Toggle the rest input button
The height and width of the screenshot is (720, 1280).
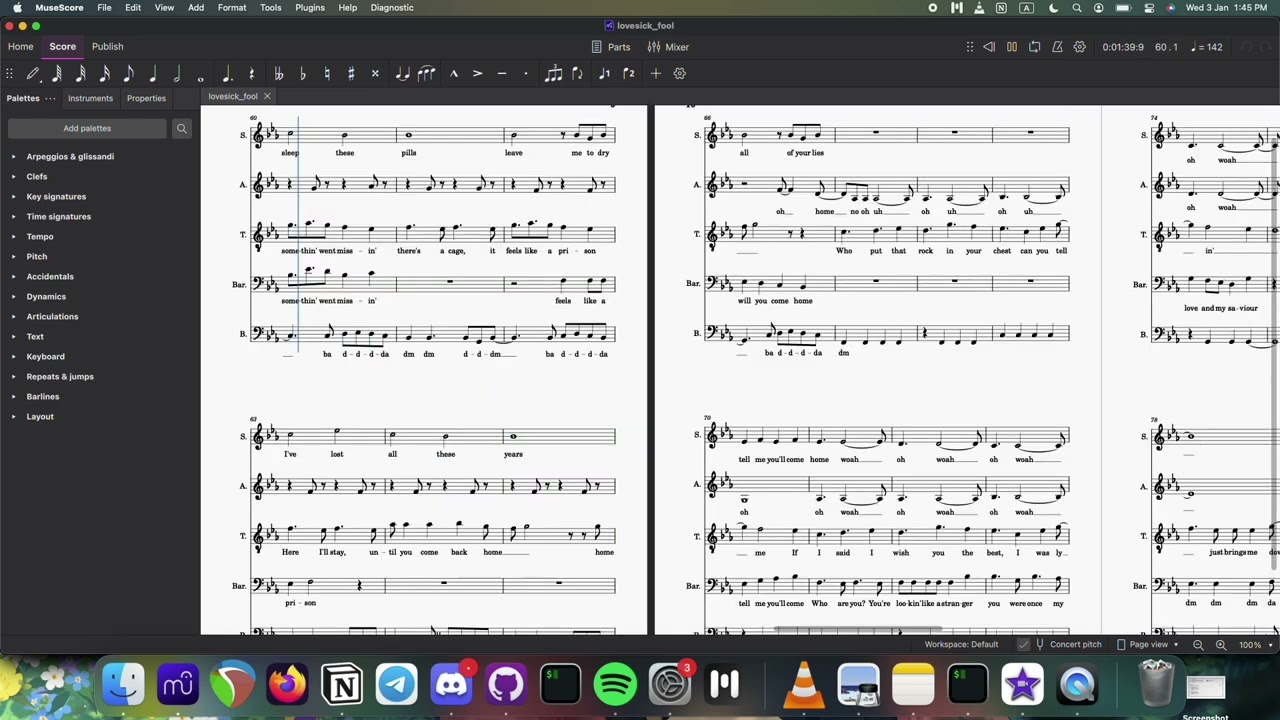tap(252, 73)
